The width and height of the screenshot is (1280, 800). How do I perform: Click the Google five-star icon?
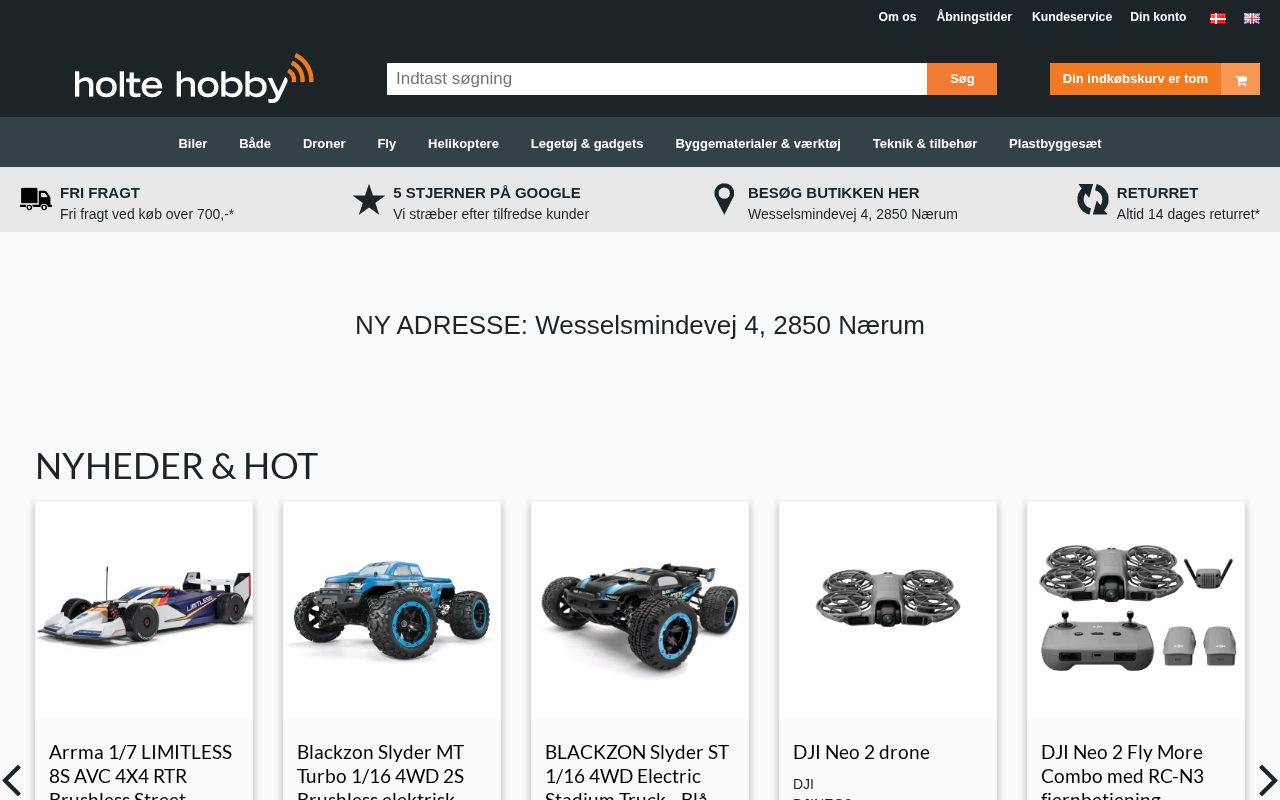pos(369,199)
